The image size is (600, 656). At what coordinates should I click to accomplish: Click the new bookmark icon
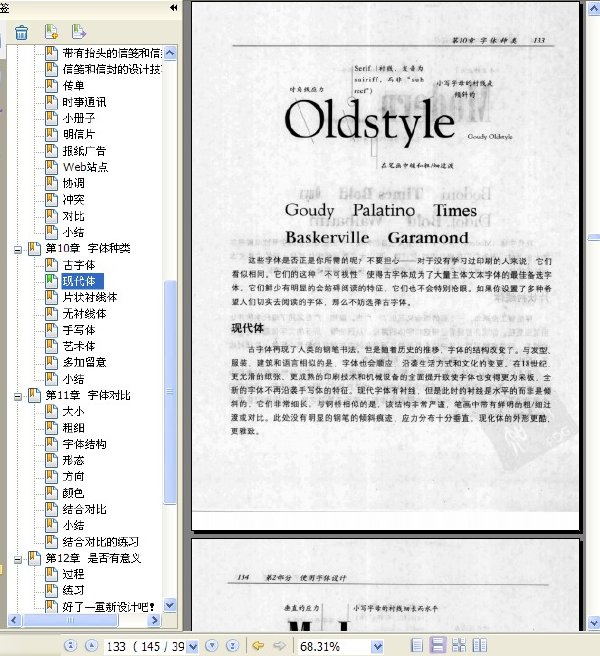click(x=51, y=32)
